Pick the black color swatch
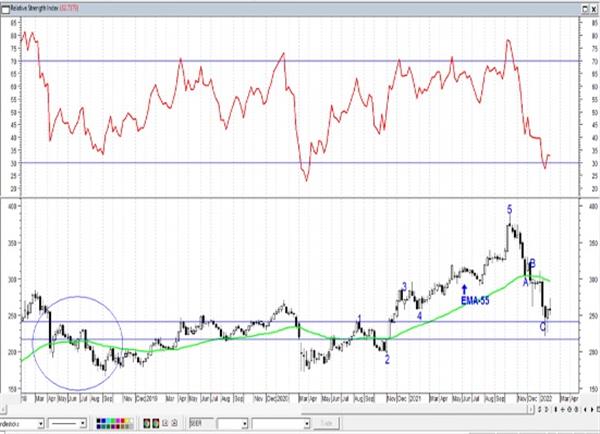Screen dimensions: 600x434 (98, 421)
